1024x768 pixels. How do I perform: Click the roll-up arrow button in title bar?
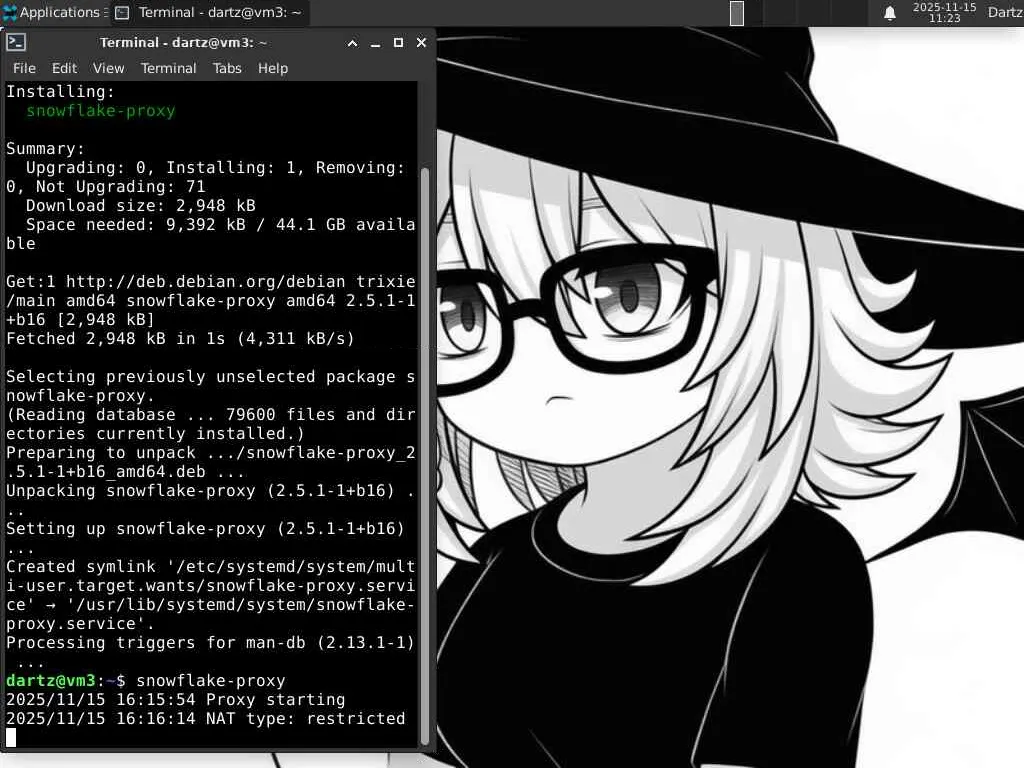pyautogui.click(x=352, y=43)
